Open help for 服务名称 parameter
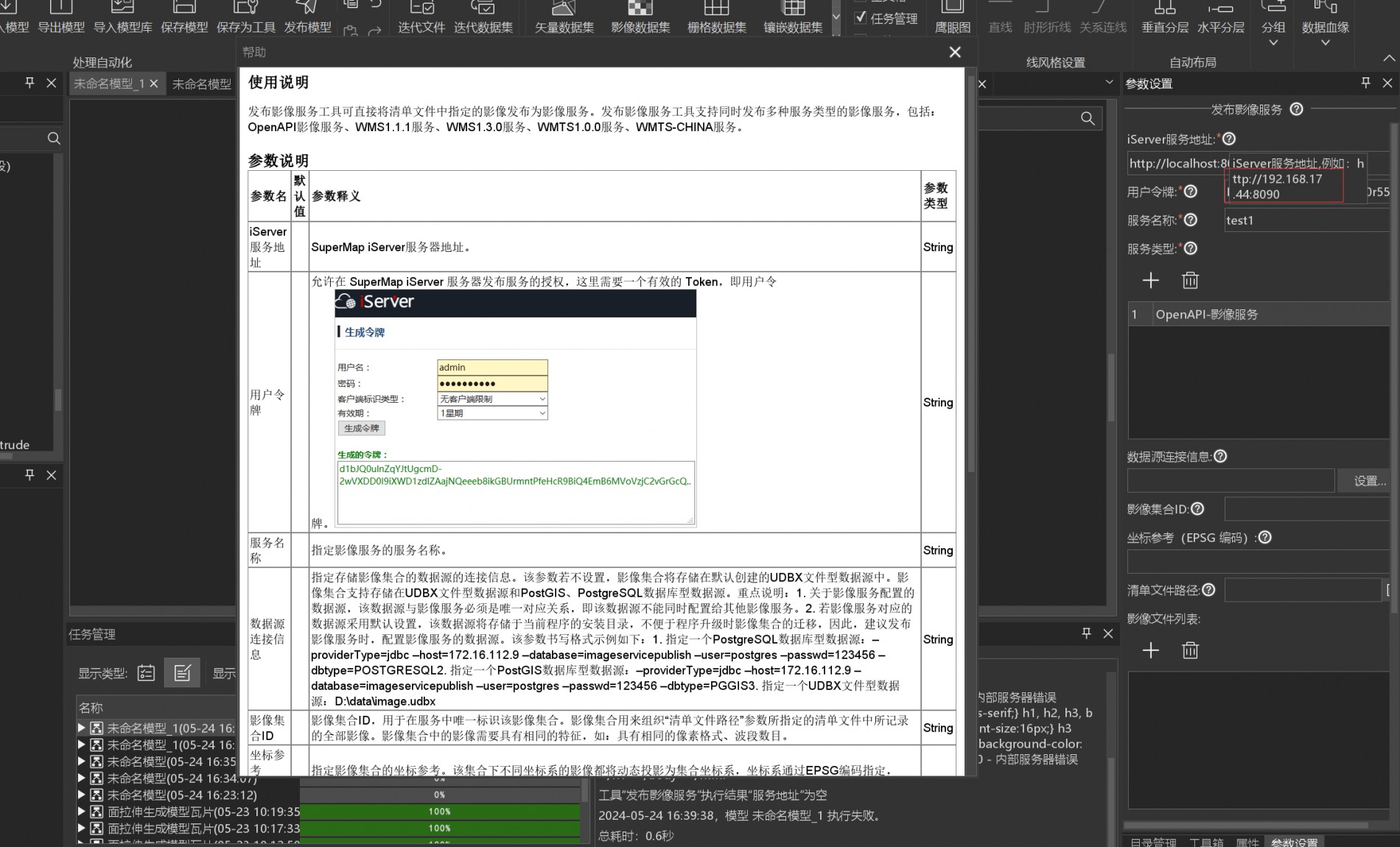The width and height of the screenshot is (1400, 847). [1190, 219]
